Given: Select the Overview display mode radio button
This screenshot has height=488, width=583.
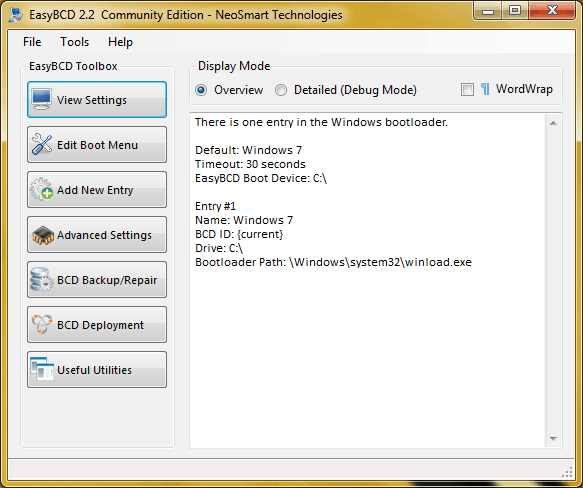Looking at the screenshot, I should [x=201, y=90].
